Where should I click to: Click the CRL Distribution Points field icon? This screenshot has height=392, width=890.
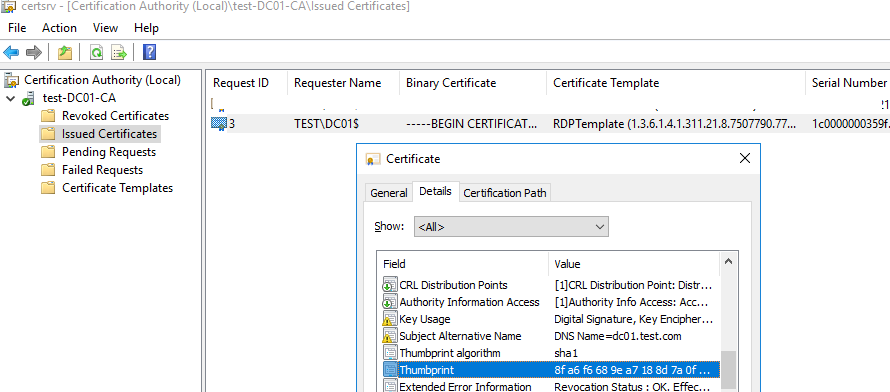pos(390,285)
